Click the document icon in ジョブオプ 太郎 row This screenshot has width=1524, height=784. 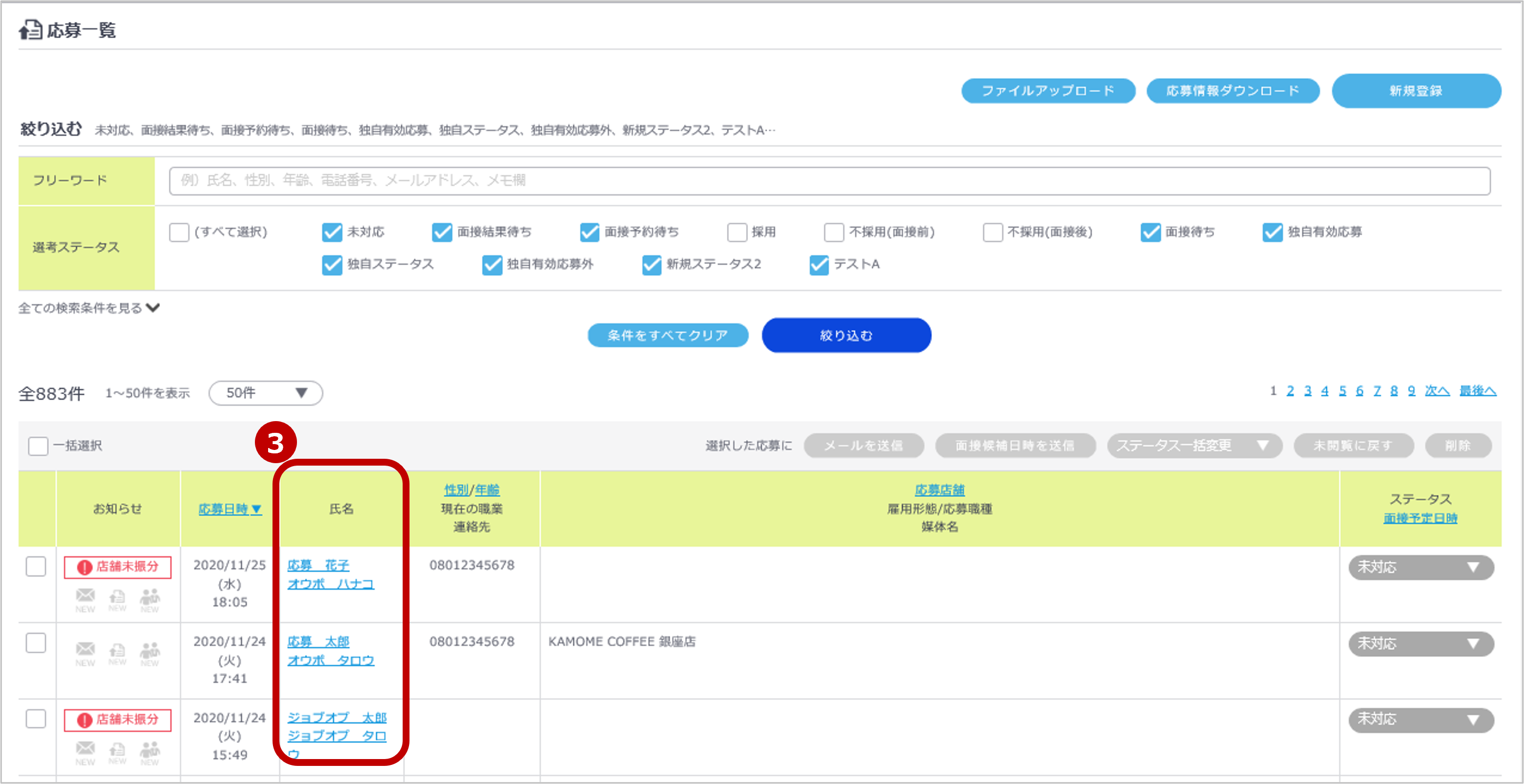[117, 749]
